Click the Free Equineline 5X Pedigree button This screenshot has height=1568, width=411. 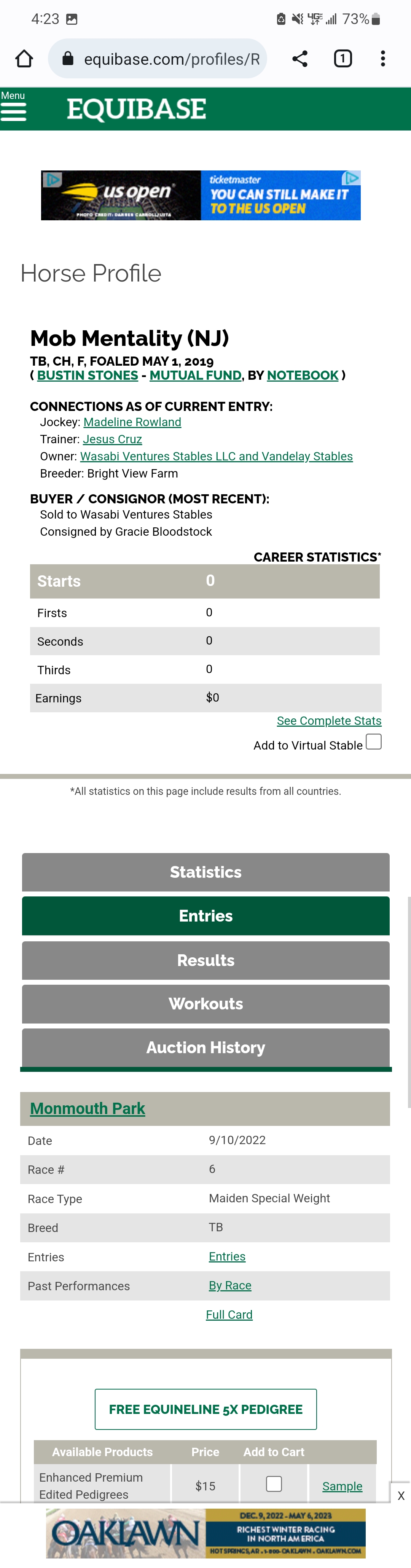pyautogui.click(x=206, y=1409)
